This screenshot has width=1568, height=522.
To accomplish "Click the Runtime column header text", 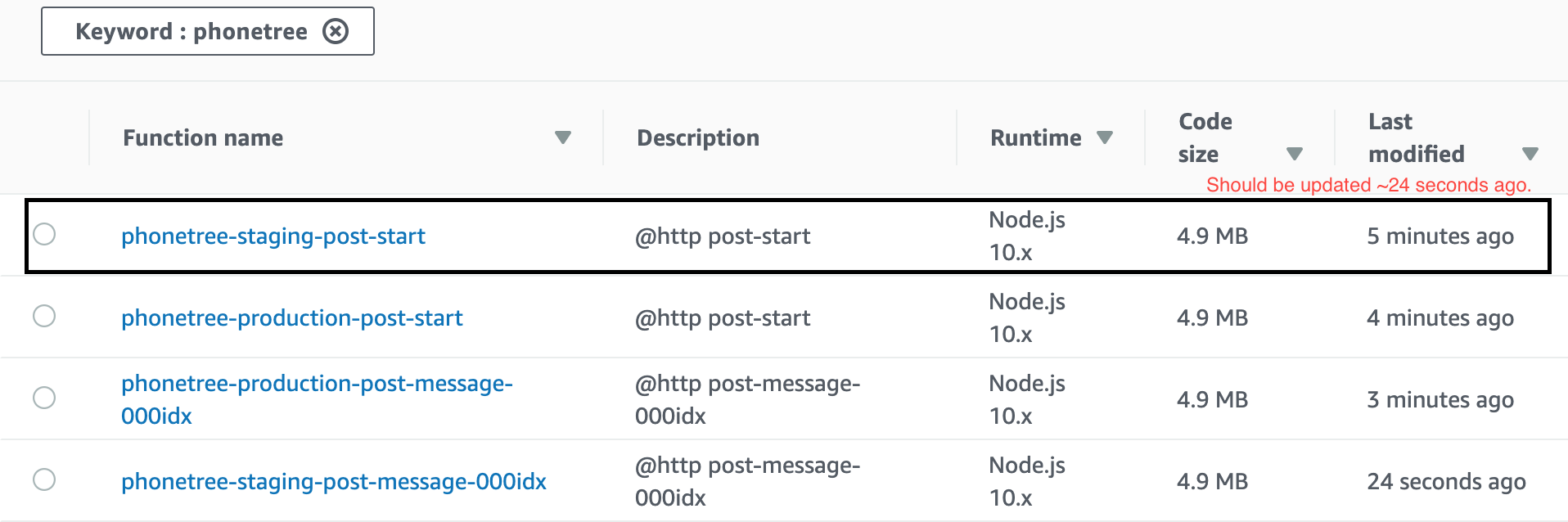I will point(1036,137).
